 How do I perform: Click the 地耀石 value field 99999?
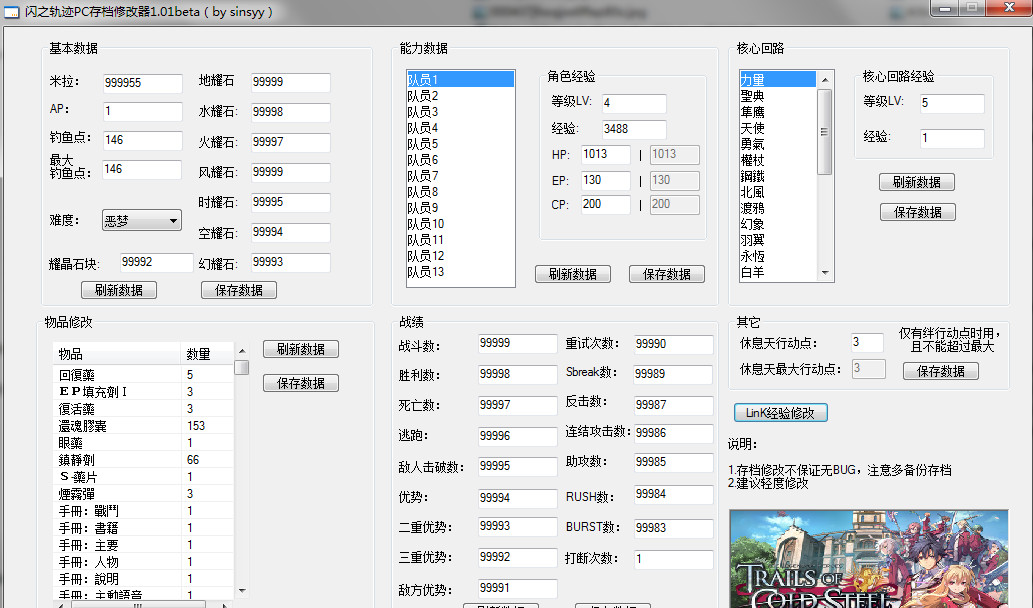(291, 82)
